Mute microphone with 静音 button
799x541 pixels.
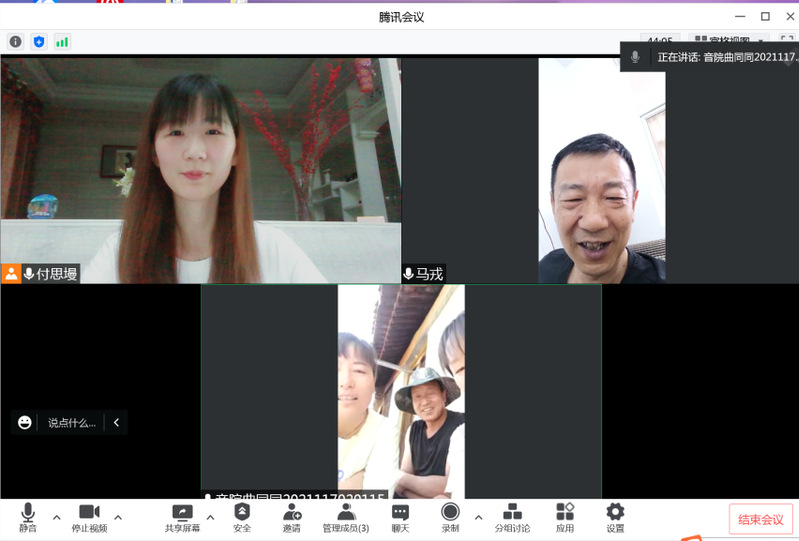(x=28, y=518)
